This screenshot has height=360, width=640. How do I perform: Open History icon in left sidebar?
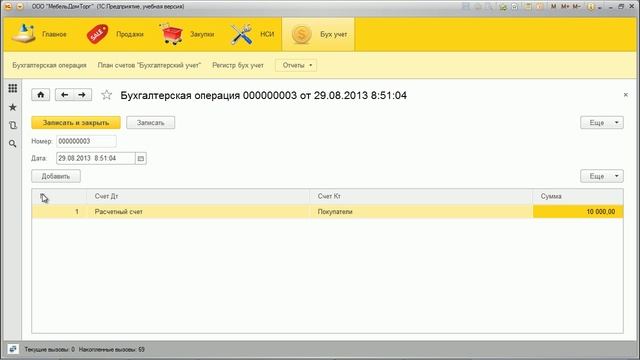point(13,125)
